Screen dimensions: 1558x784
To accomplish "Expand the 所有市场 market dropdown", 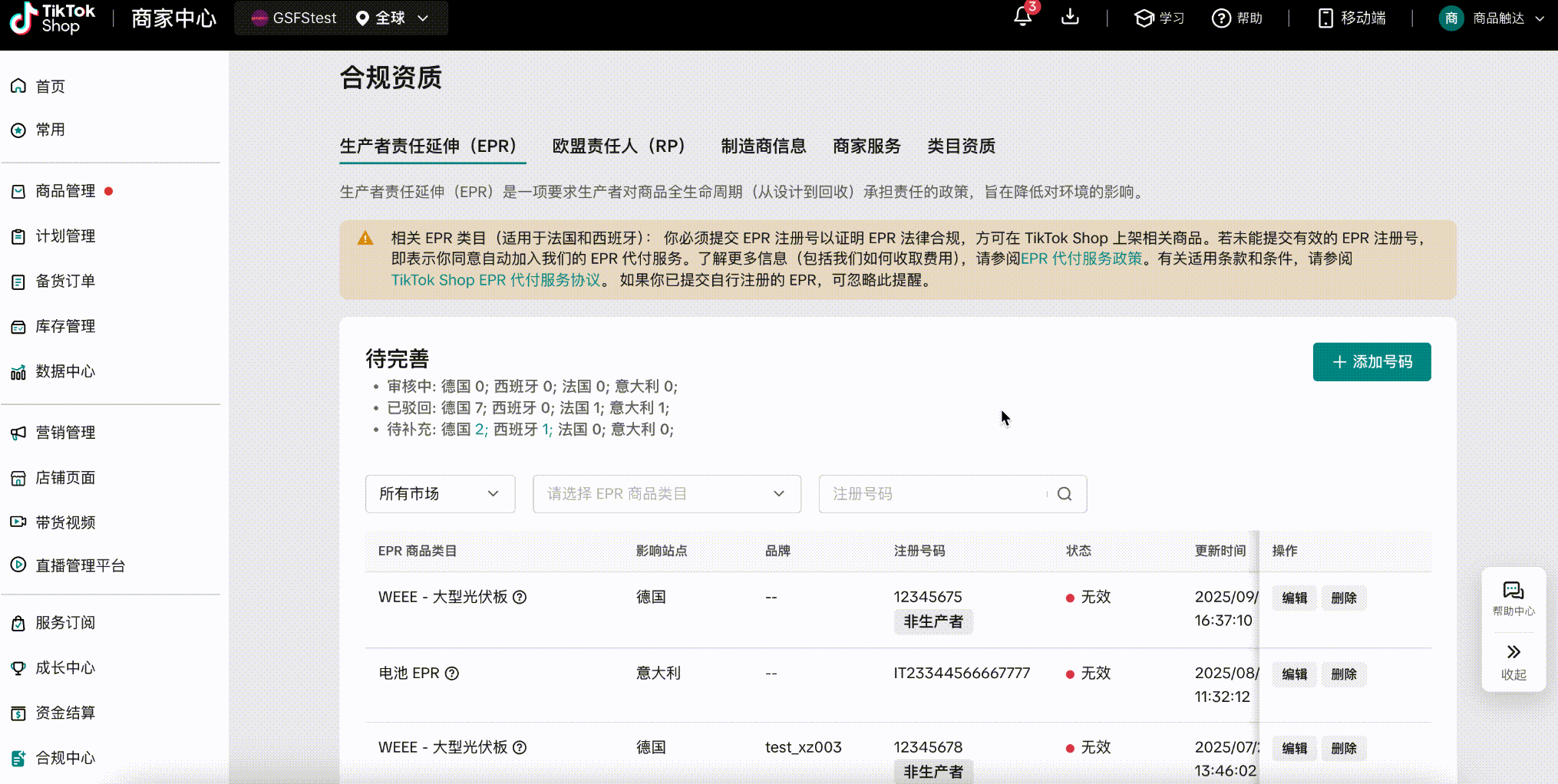I will [x=440, y=494].
